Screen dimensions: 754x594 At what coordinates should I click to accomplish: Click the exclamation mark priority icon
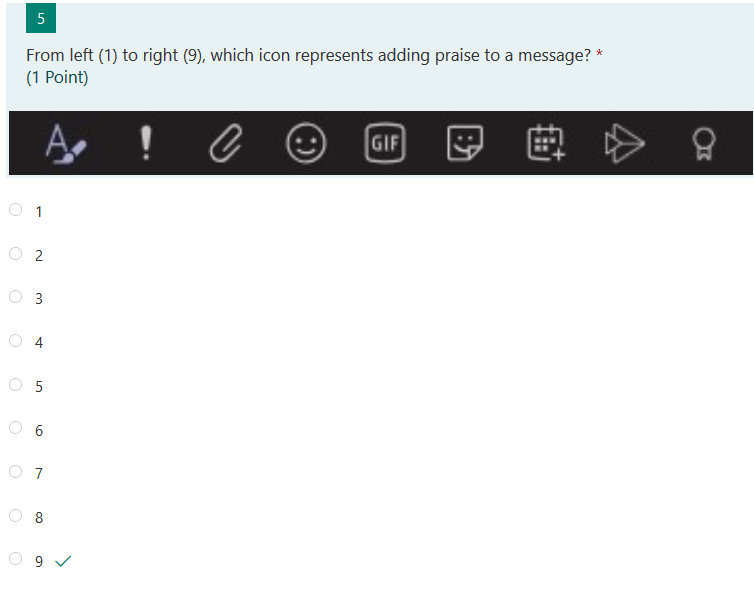point(146,143)
